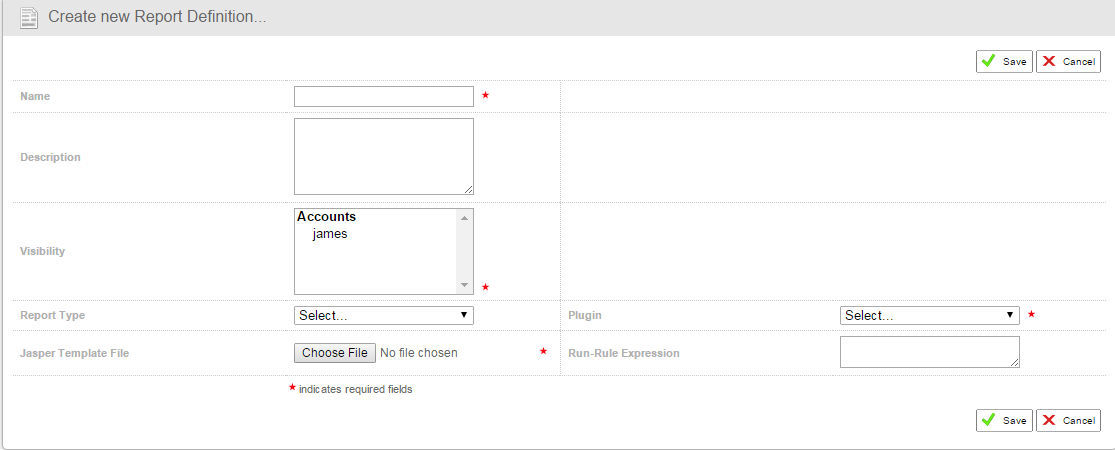Image resolution: width=1115 pixels, height=450 pixels.
Task: Click green checkmark icon on top Save
Action: coord(988,61)
